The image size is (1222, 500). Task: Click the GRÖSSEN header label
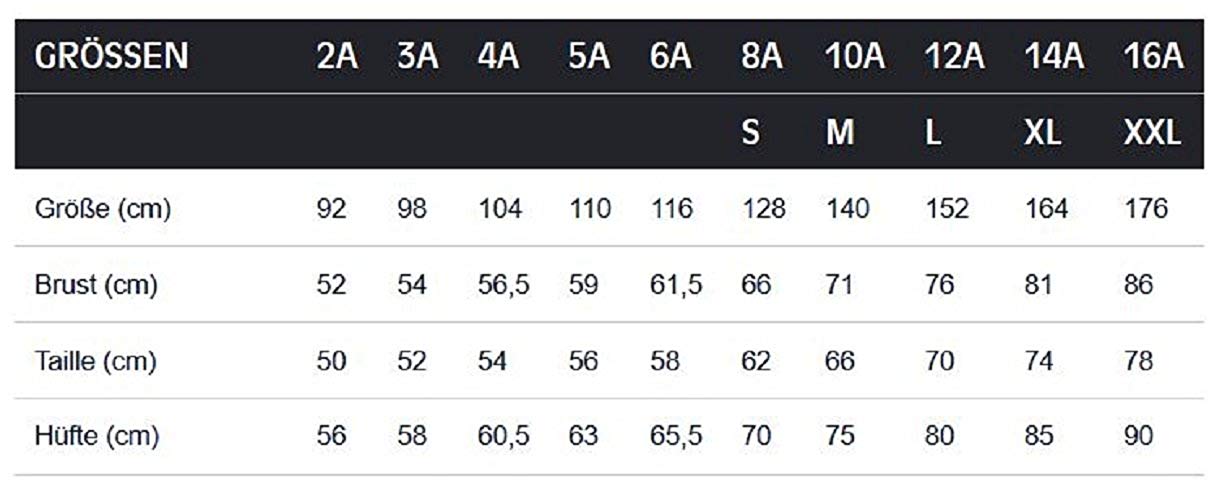pos(111,56)
